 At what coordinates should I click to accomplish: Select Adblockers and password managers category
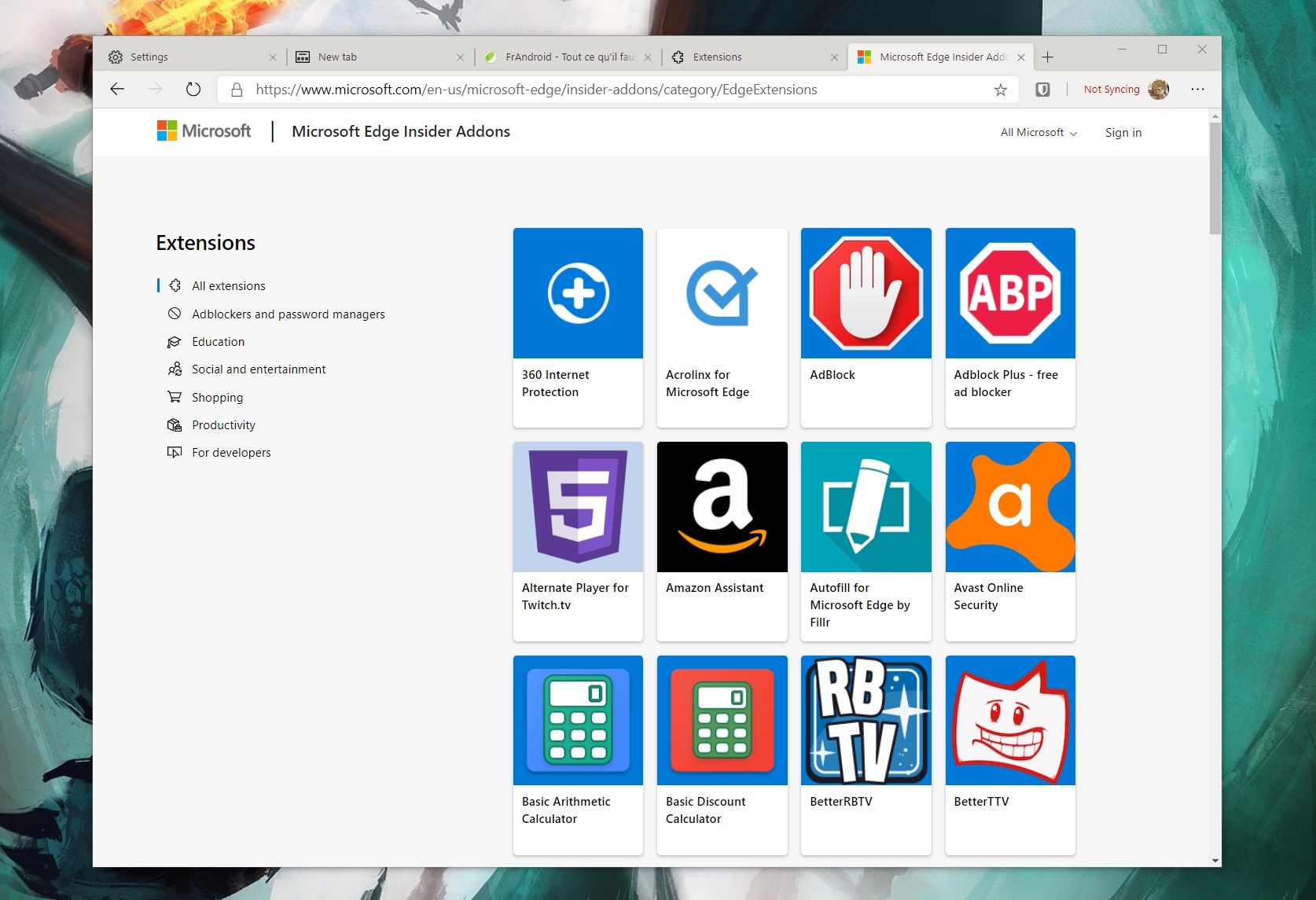[x=289, y=314]
